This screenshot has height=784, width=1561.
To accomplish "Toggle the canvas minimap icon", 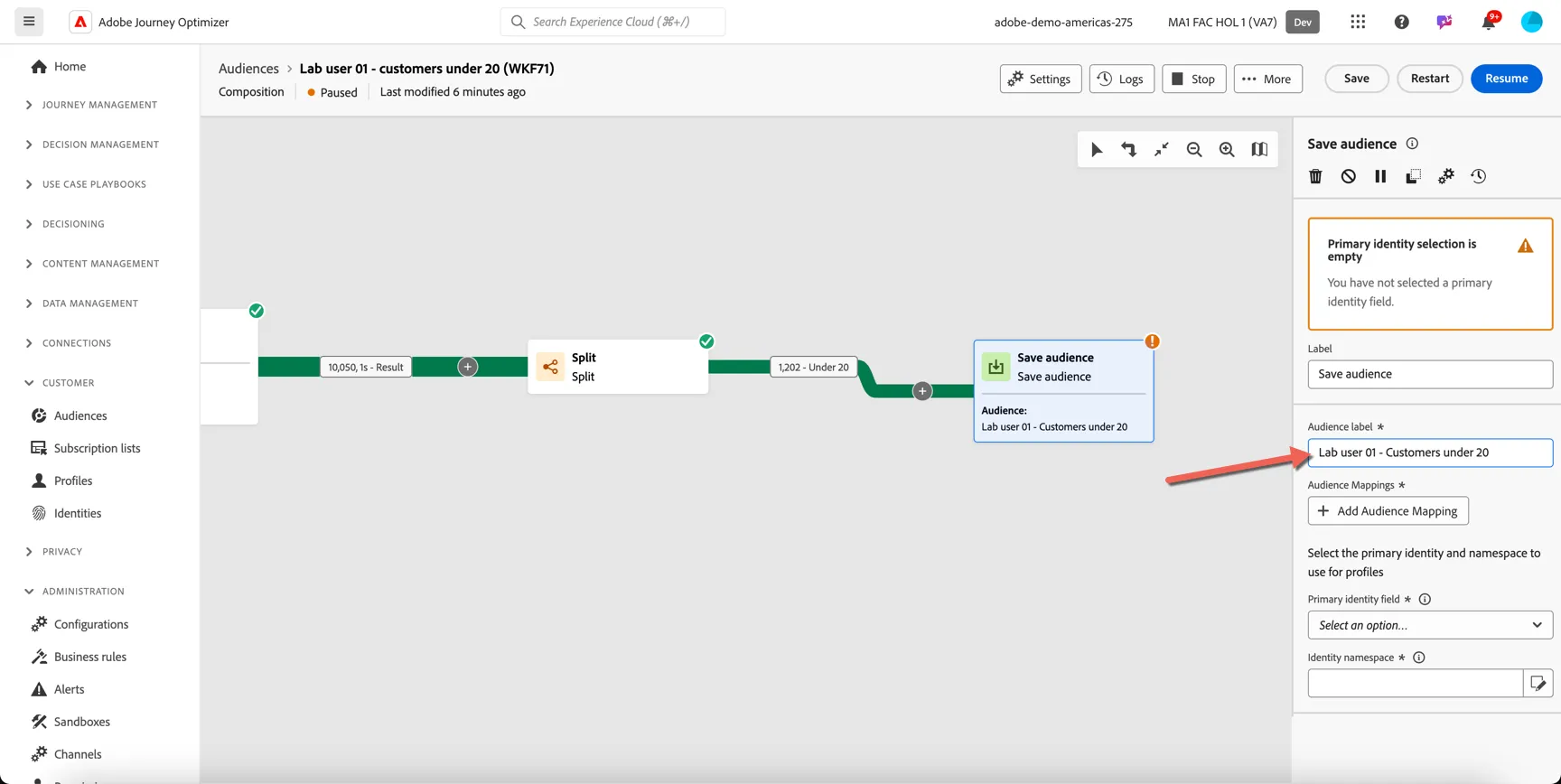I will click(1258, 150).
